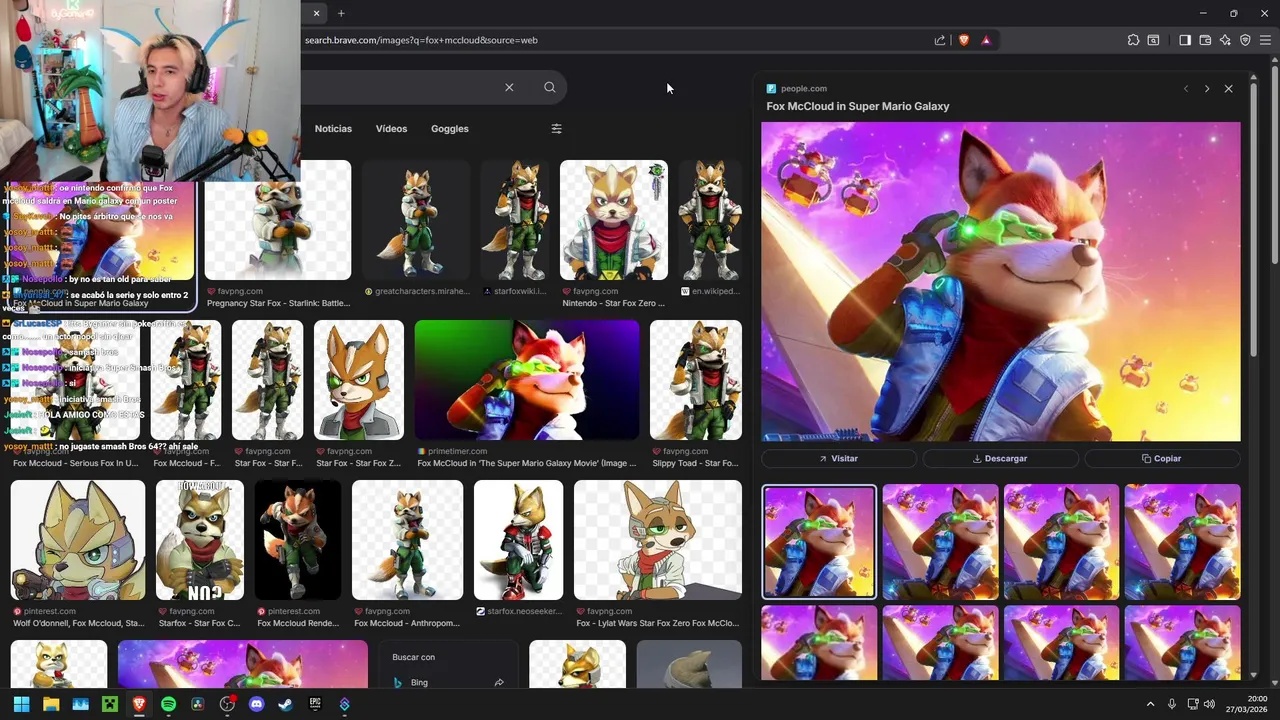The height and width of the screenshot is (720, 1280).
Task: Click 'Fox McCloud in Super Mario Galaxy' title
Action: click(x=858, y=106)
